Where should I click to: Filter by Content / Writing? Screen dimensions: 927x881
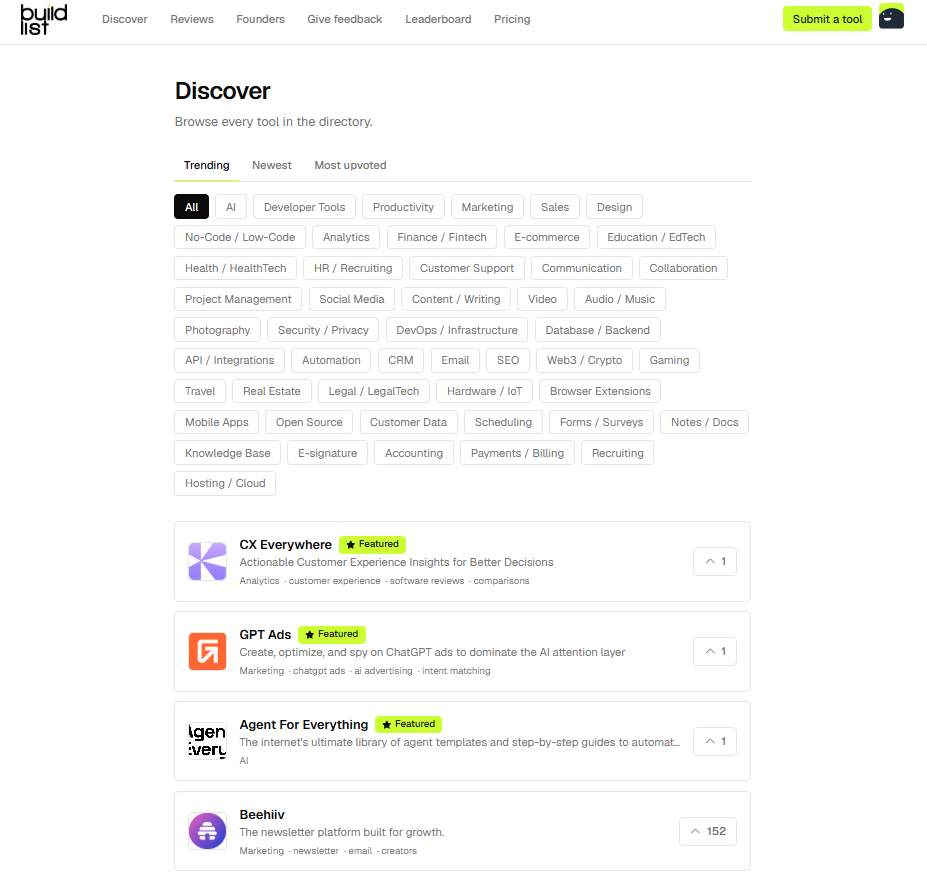click(x=456, y=299)
